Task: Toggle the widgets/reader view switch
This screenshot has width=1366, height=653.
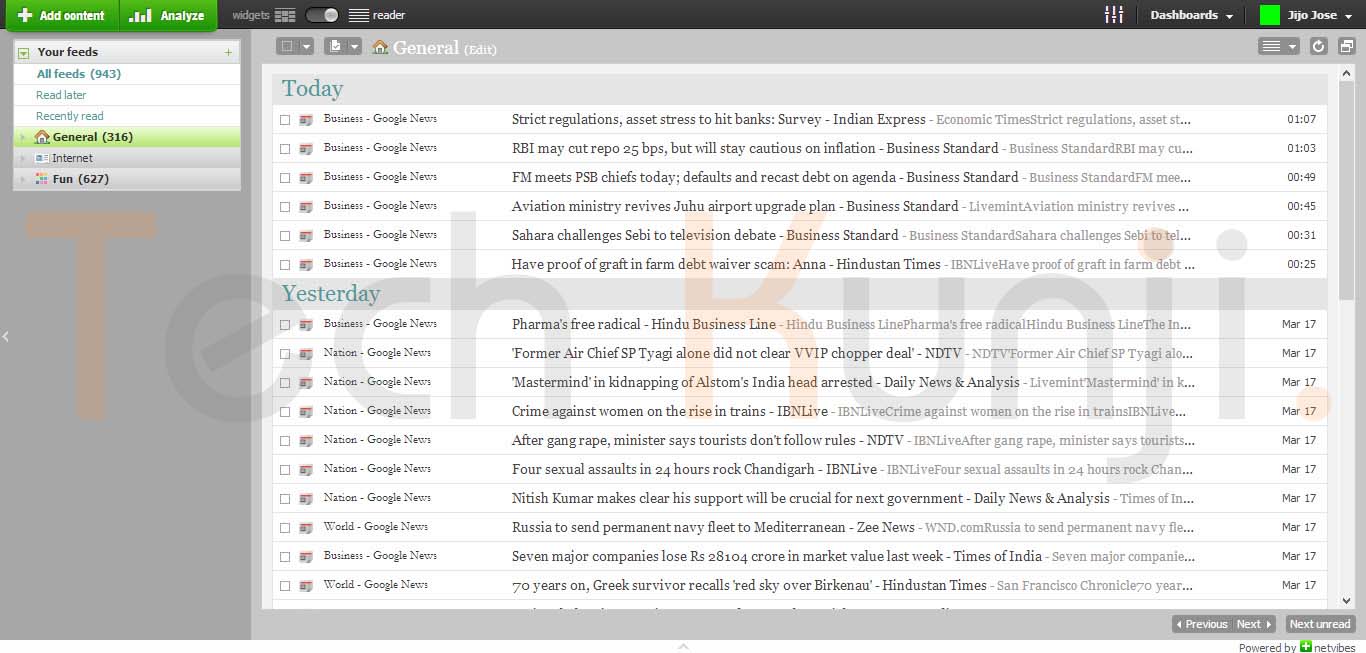Action: pyautogui.click(x=322, y=15)
